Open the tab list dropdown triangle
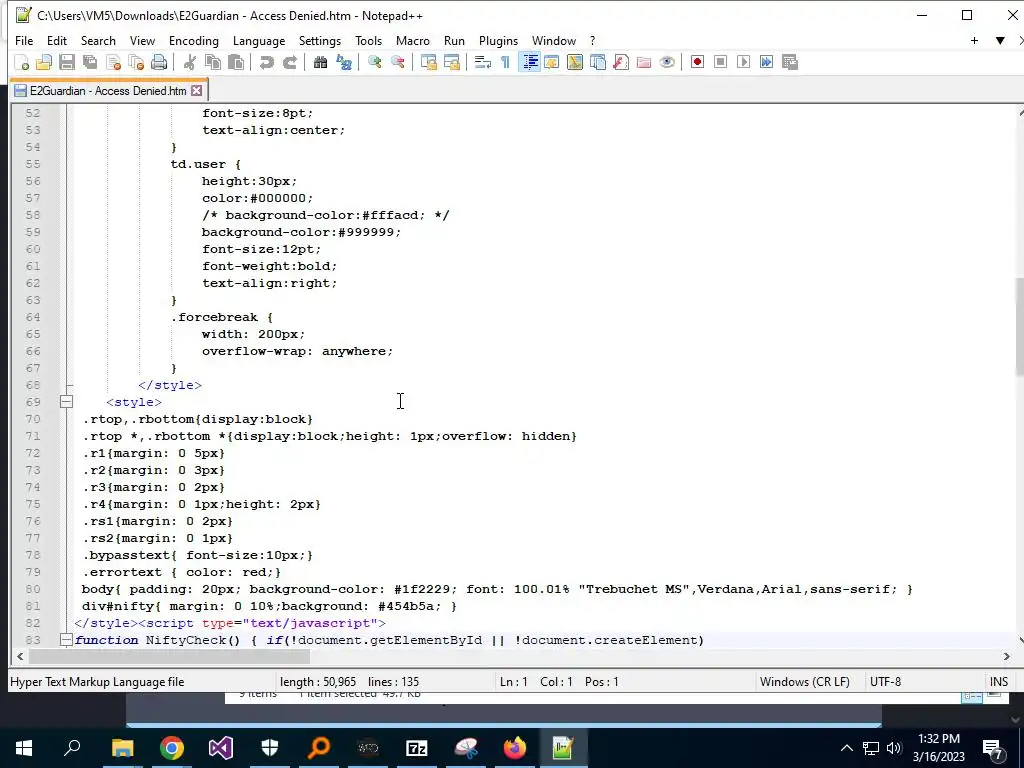 (1000, 40)
